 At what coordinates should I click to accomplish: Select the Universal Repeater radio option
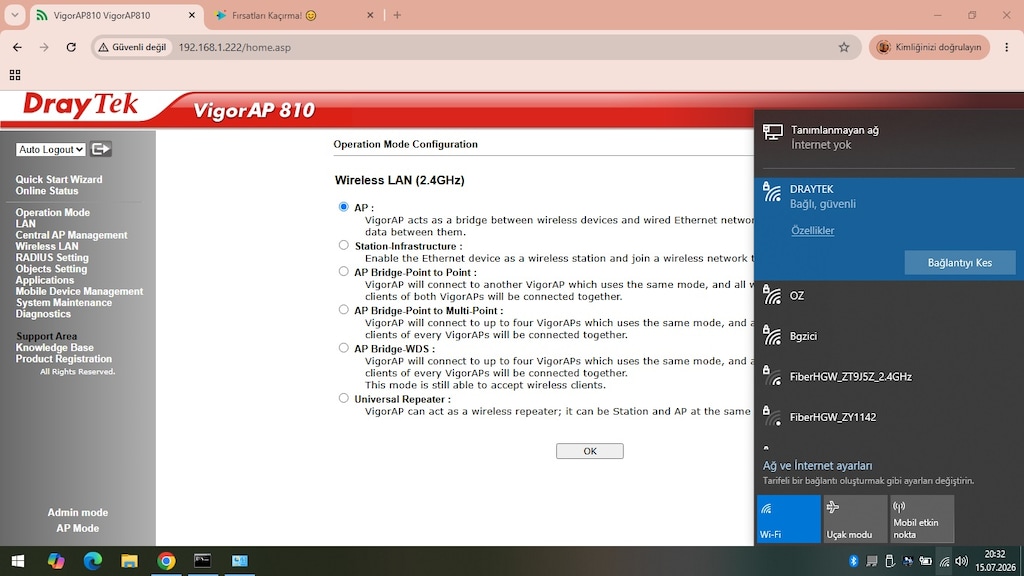(x=344, y=398)
